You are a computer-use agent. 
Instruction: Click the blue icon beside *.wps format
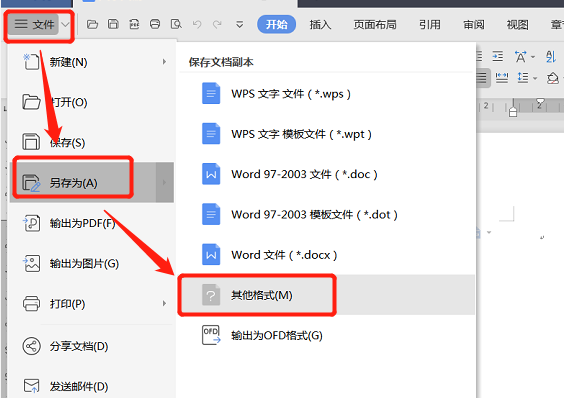coord(211,93)
